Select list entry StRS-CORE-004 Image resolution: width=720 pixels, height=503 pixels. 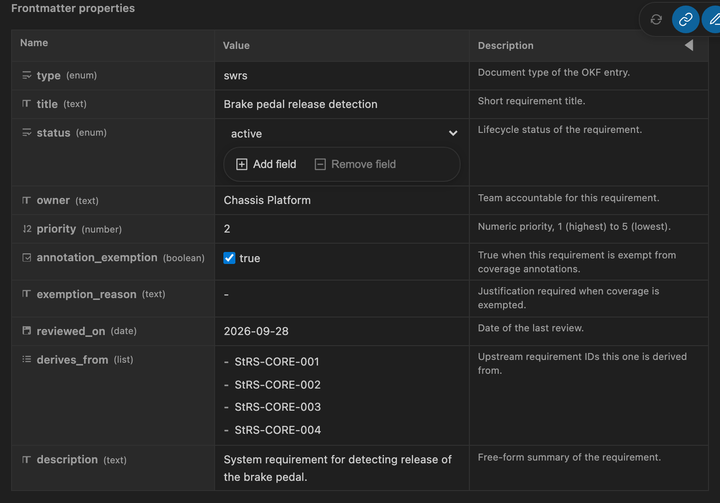point(277,430)
